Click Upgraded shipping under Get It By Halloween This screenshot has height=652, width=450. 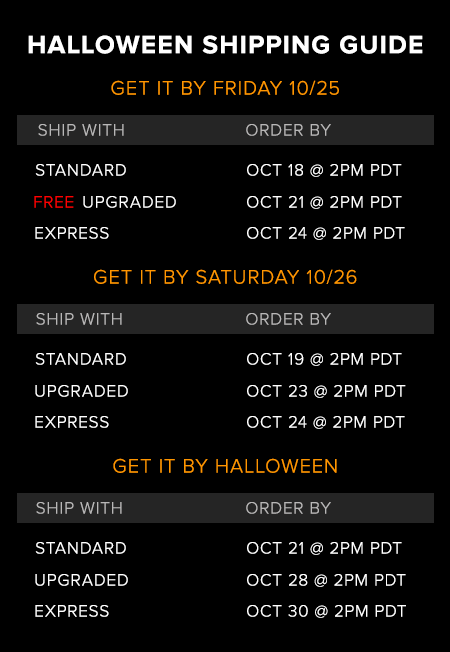point(81,580)
